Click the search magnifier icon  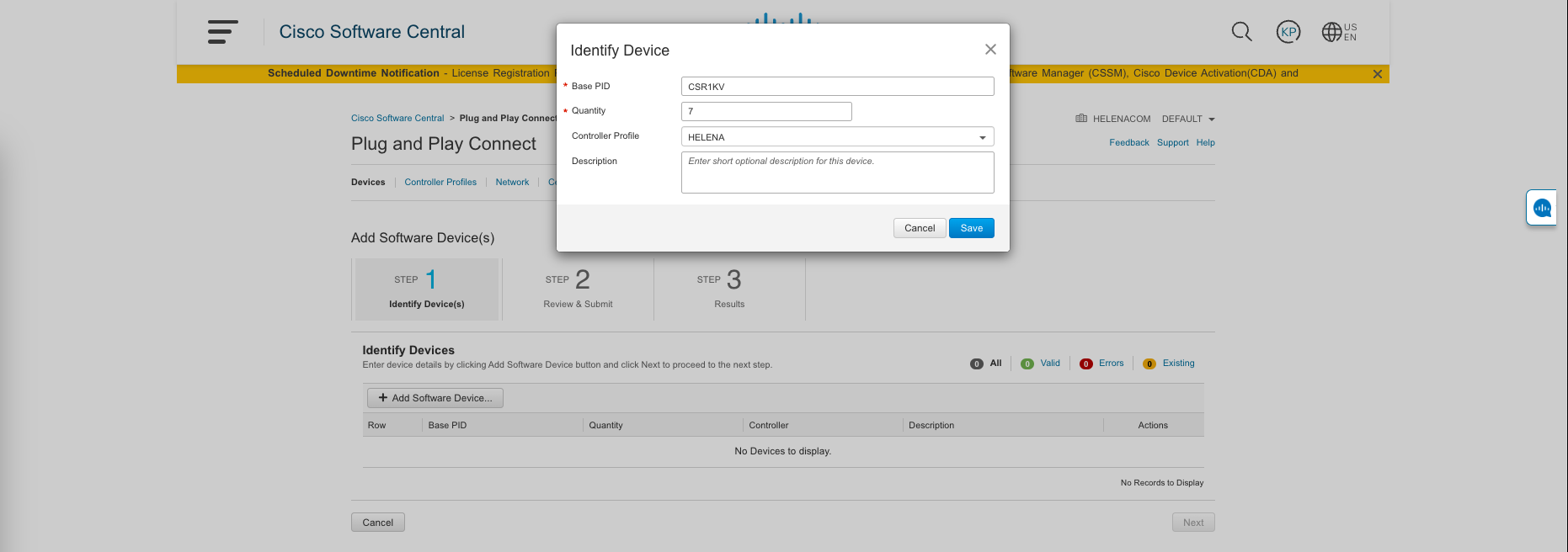[x=1241, y=32]
